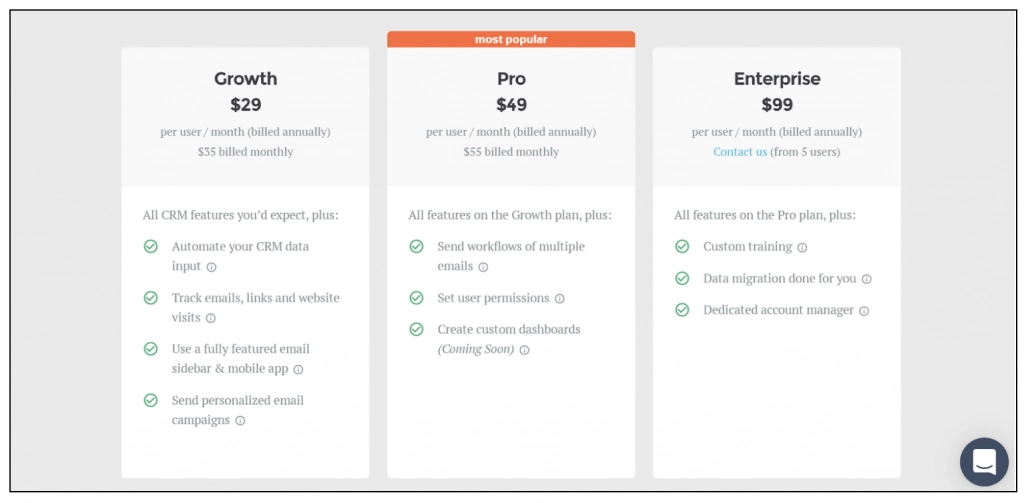Viewport: 1024px width, 503px height.
Task: Select the Enterprise plan heading
Action: click(x=777, y=79)
